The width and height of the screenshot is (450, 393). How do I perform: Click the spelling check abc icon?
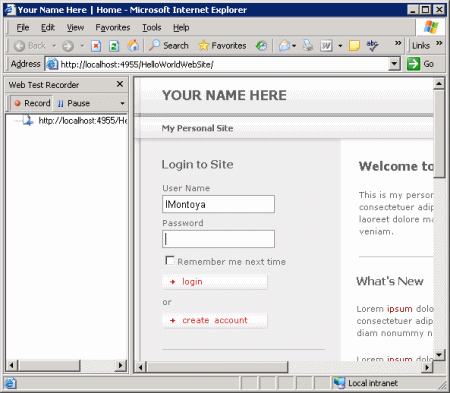coord(372,45)
